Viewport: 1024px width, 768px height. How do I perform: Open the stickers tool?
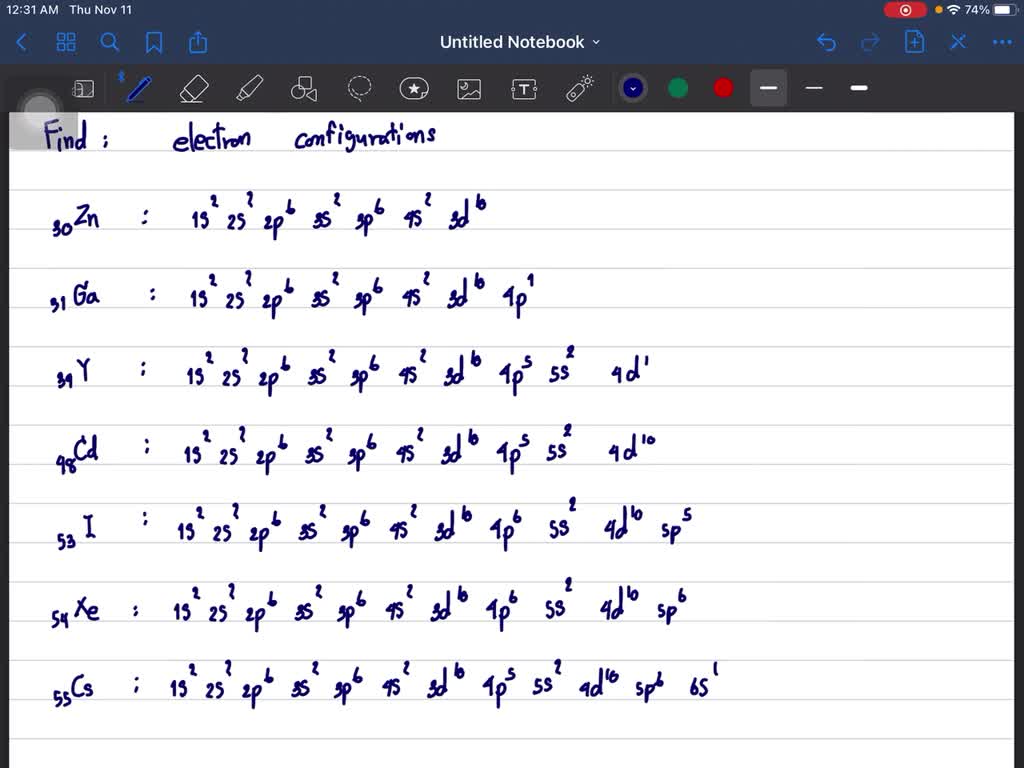(414, 87)
